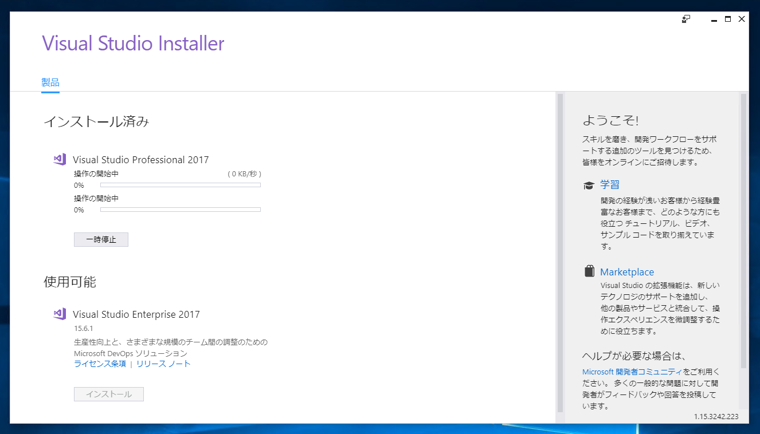This screenshot has height=434, width=760.
Task: Pause the installation with 一時停止 button
Action: (101, 240)
